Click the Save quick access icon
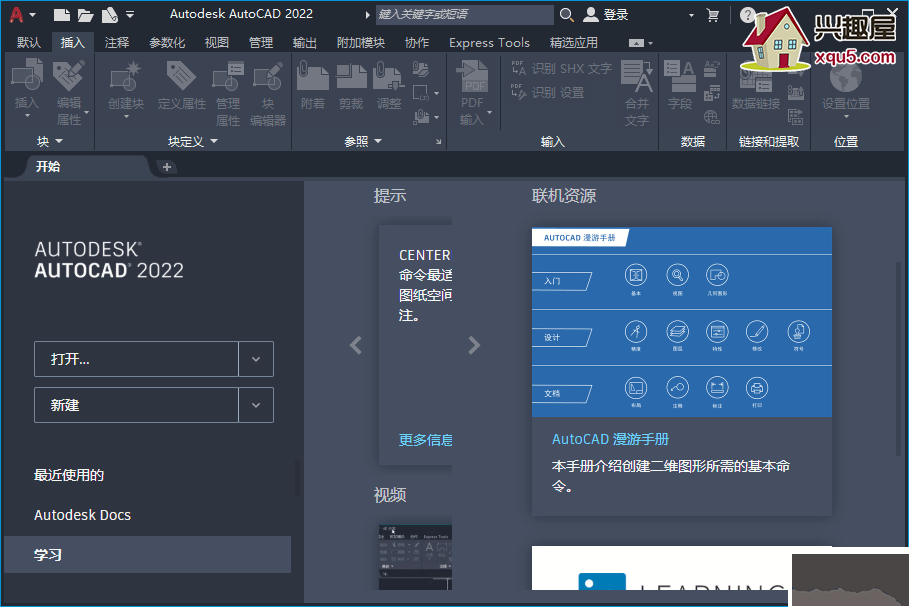Image resolution: width=909 pixels, height=607 pixels. (x=109, y=14)
